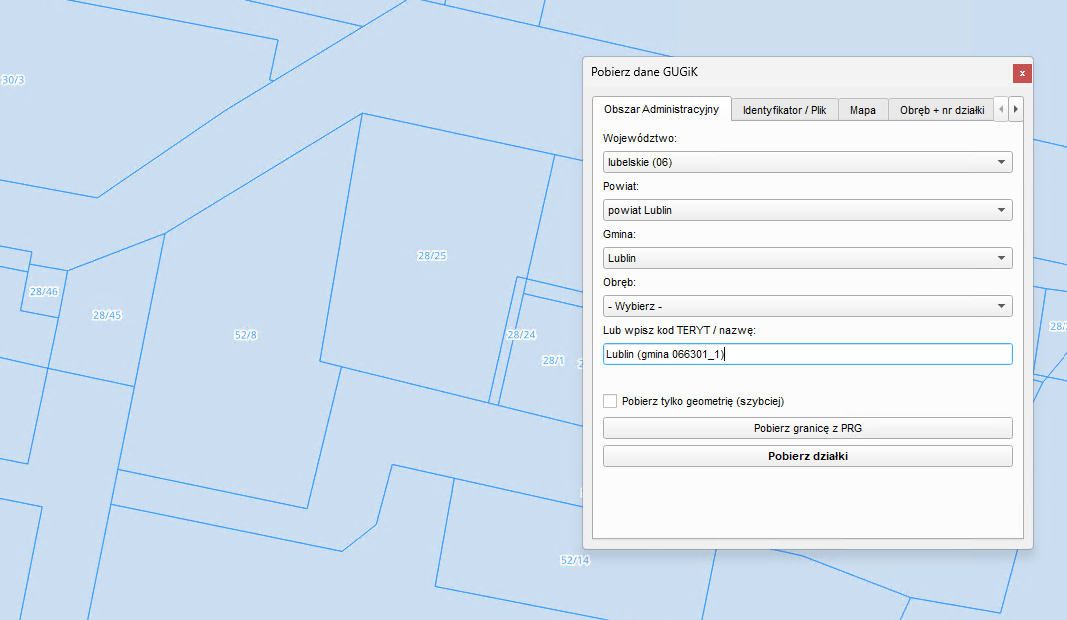The height and width of the screenshot is (620, 1067).
Task: Open the Powiat dropdown showing powiat Lublin
Action: pyautogui.click(x=807, y=210)
